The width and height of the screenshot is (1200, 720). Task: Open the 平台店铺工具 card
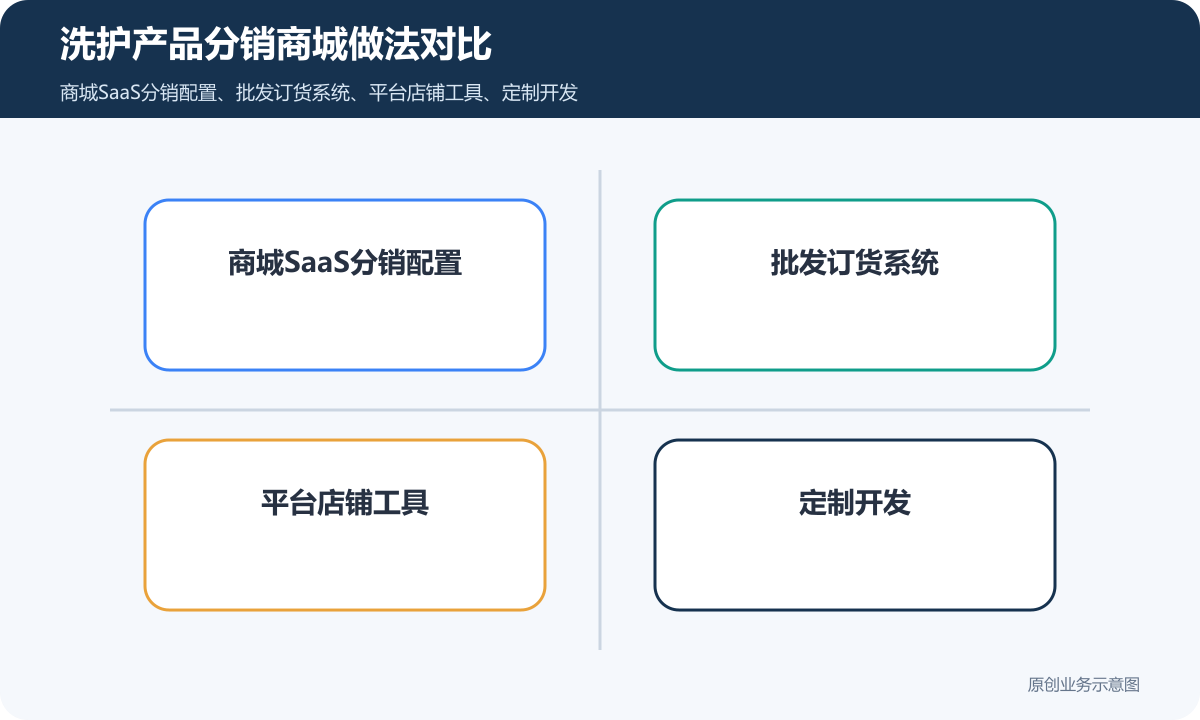tap(345, 525)
